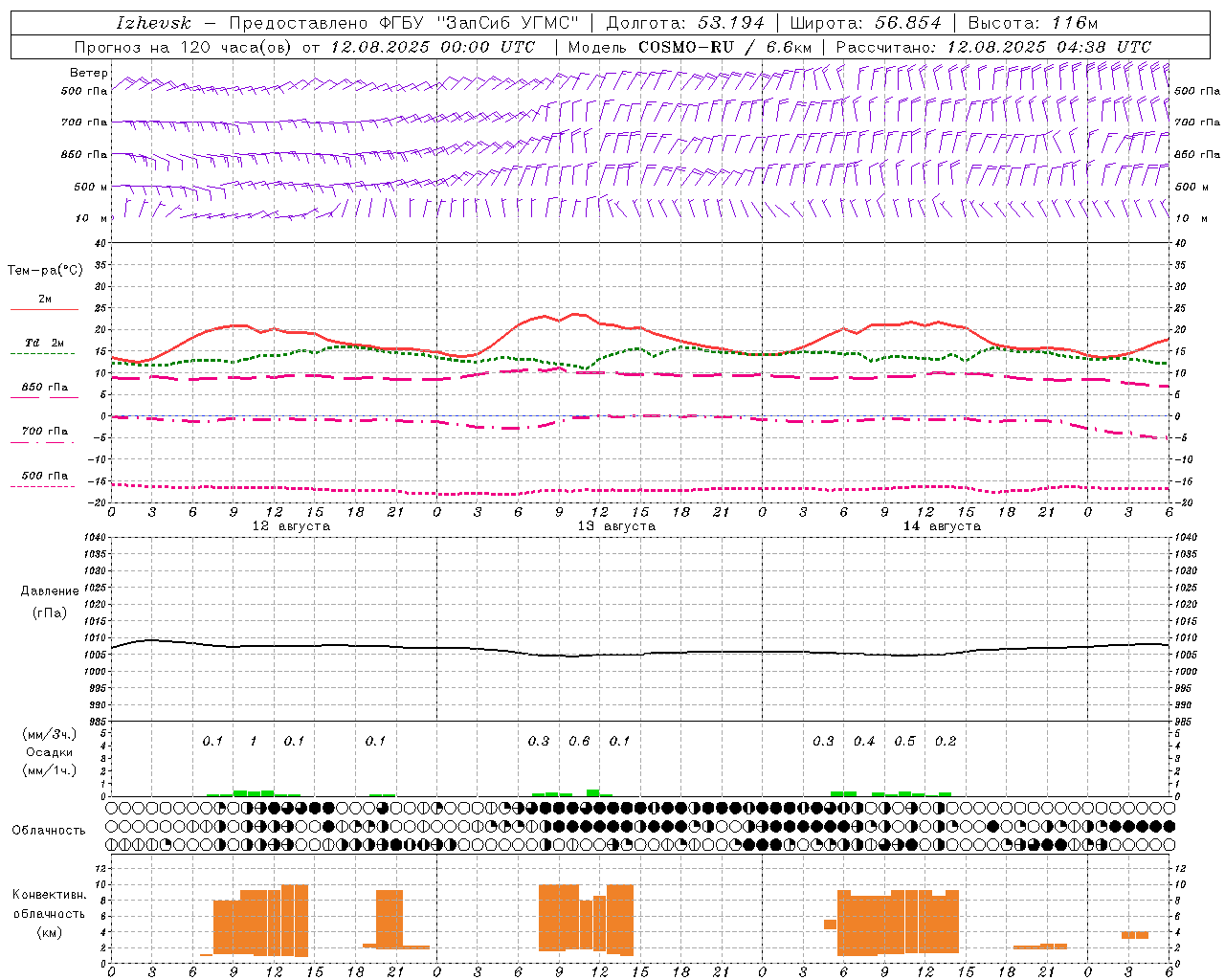Click the "850 гПа" temperature legend entry
Viewport: 1225px width, 980px height.
point(45,388)
